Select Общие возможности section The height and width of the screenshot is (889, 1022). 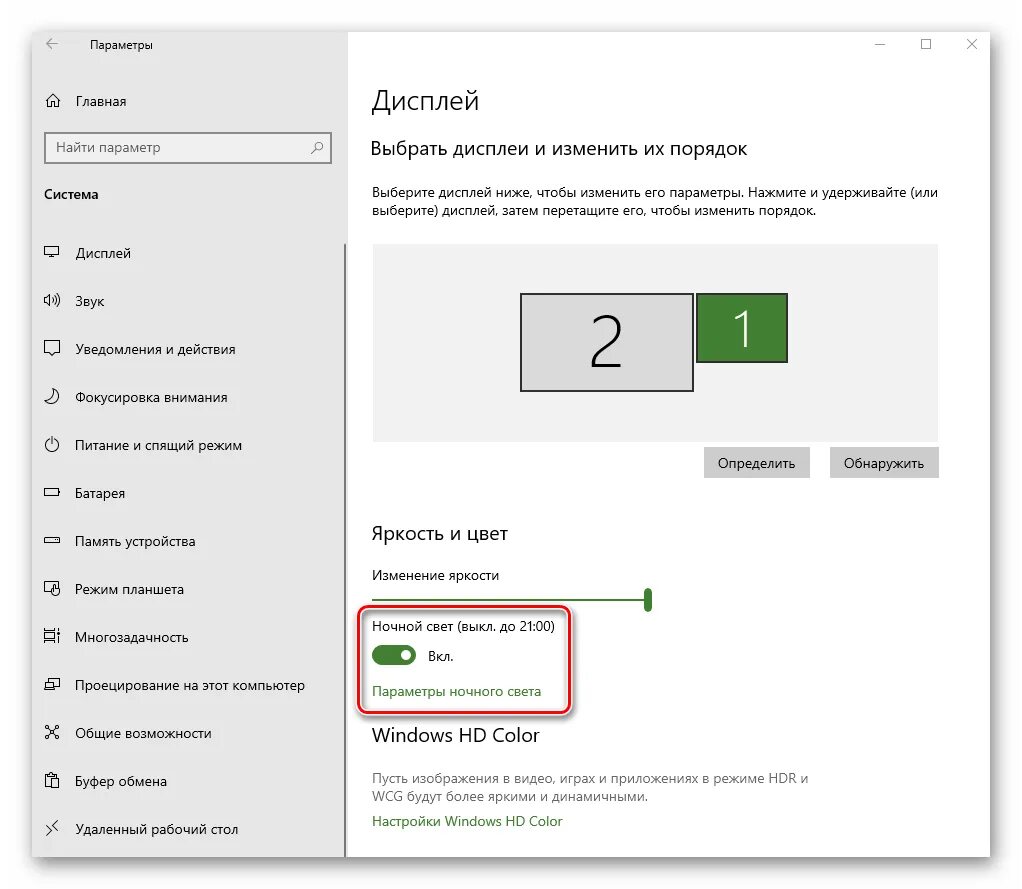point(143,733)
